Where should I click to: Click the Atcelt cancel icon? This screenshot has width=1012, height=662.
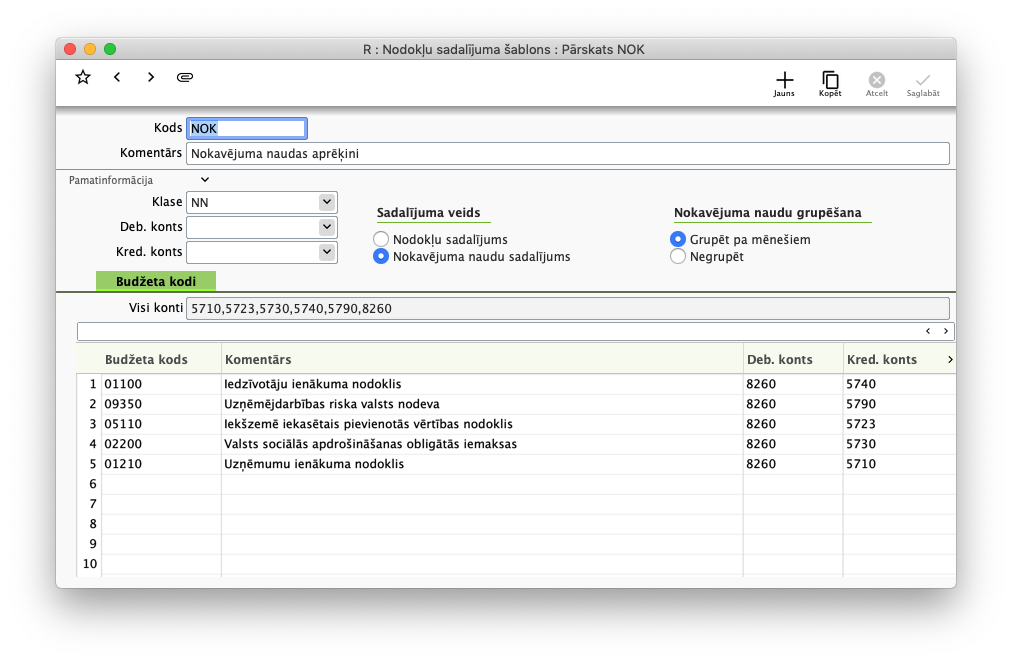tap(876, 84)
